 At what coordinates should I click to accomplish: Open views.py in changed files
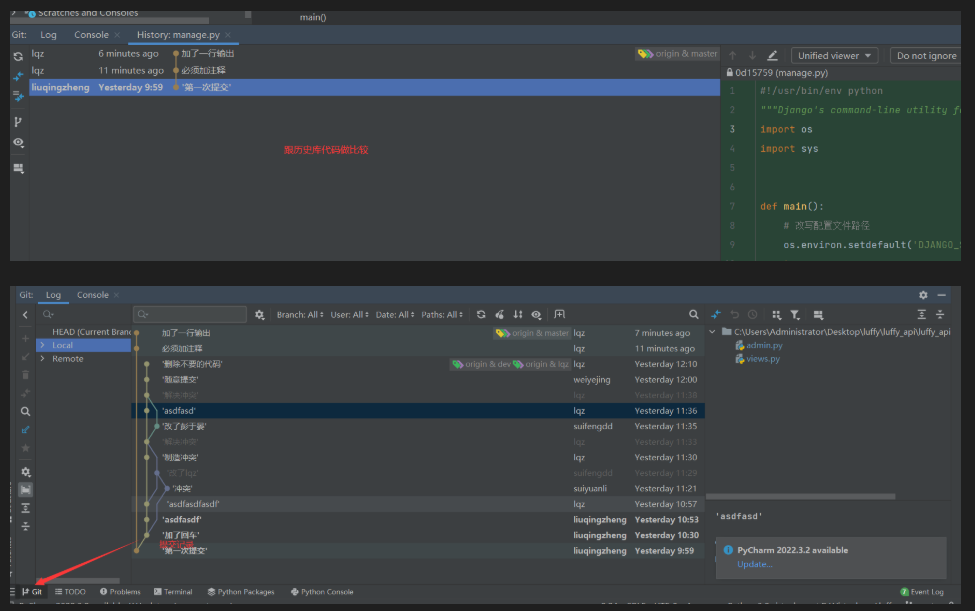coord(763,359)
